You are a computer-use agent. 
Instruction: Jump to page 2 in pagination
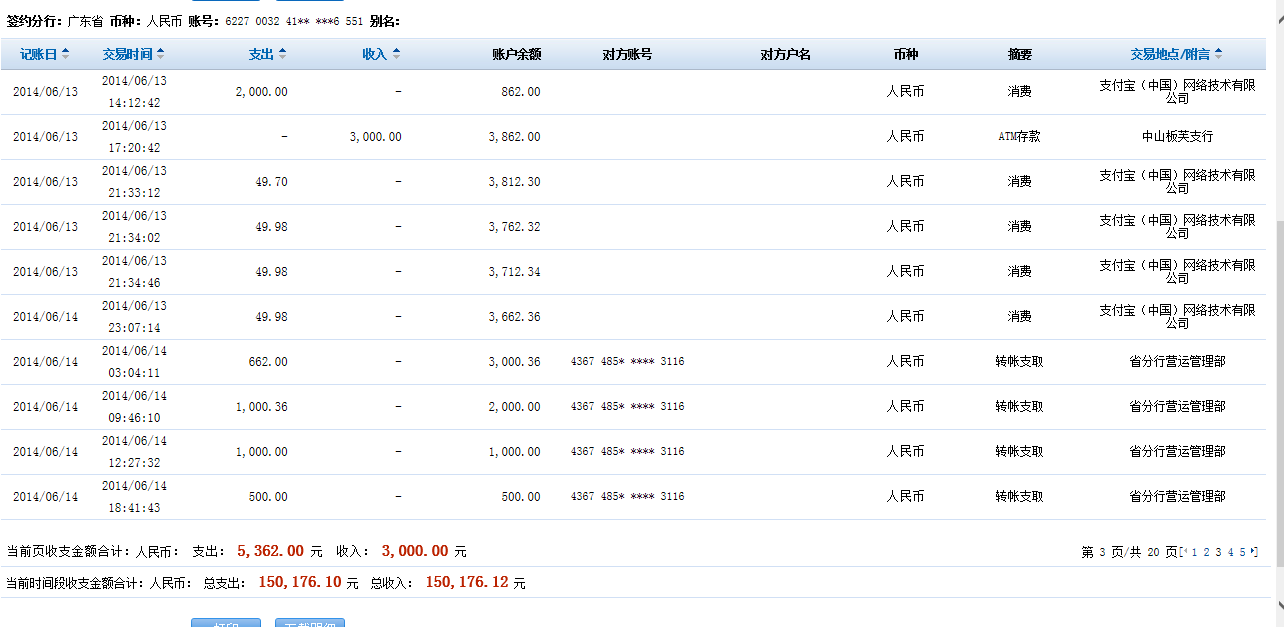[1205, 552]
